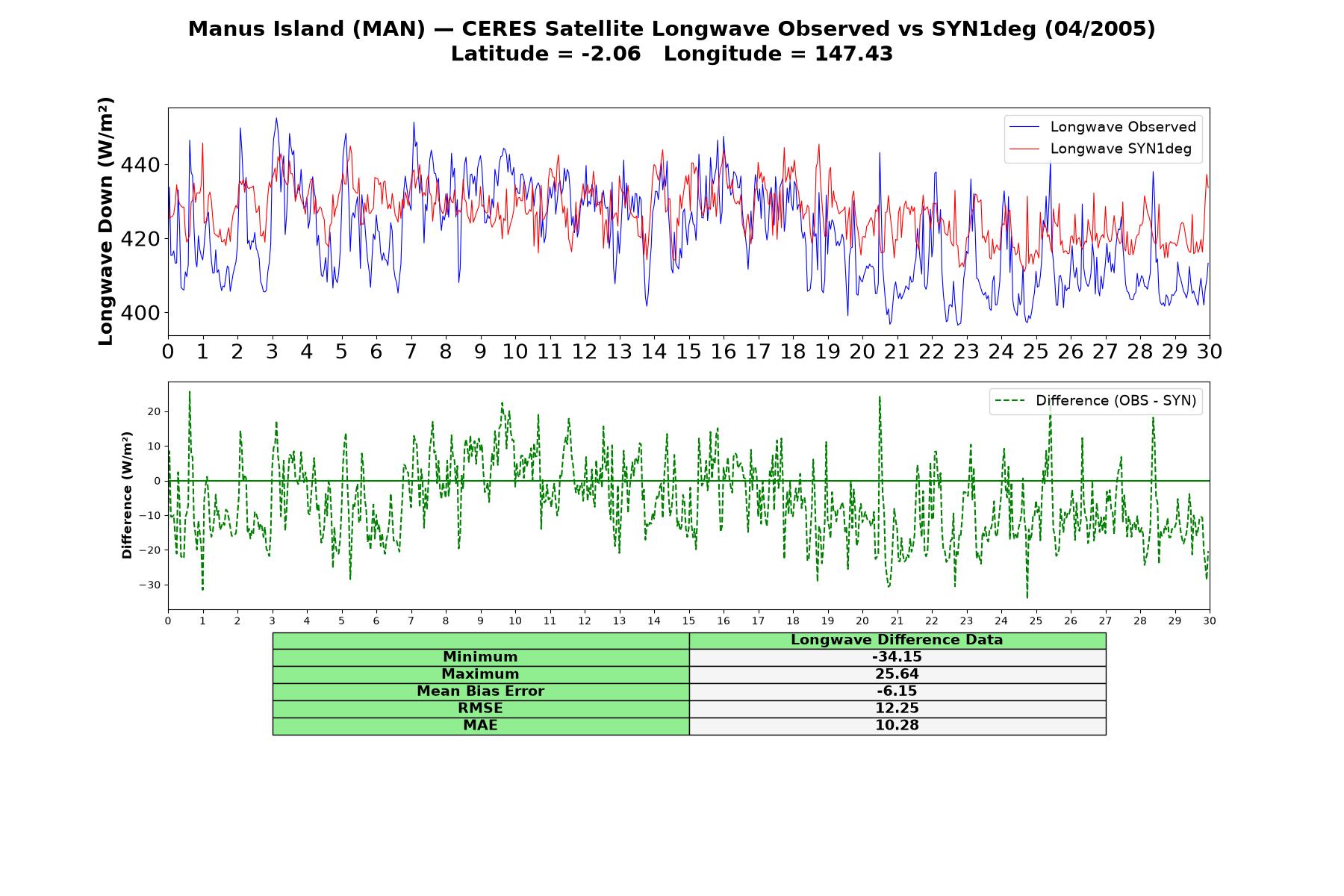Image resolution: width=1344 pixels, height=896 pixels.
Task: Click the Latitude and Longitude subtitle text
Action: coord(672,54)
